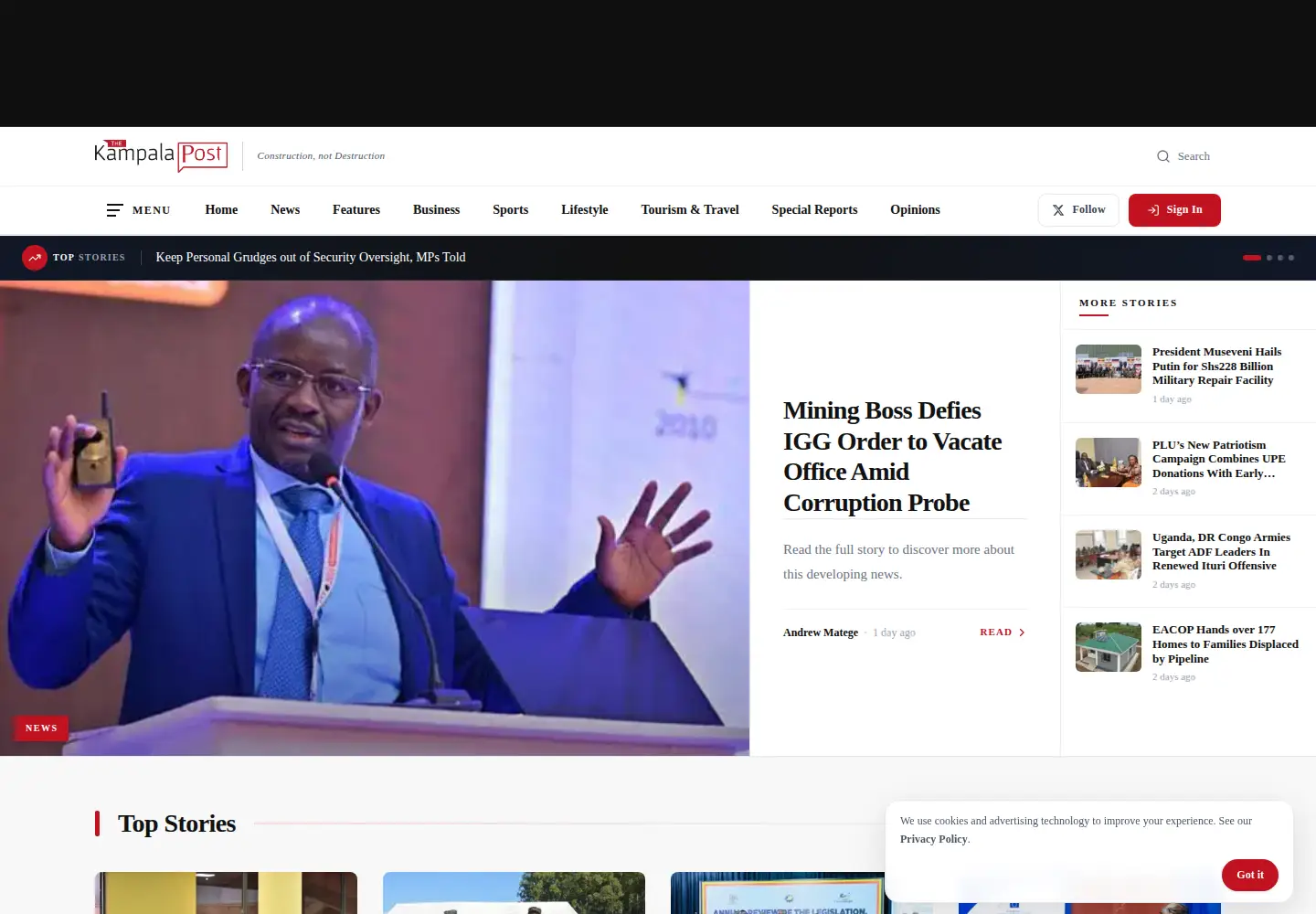Accept cookies with Got it button
Image resolution: width=1316 pixels, height=914 pixels.
coord(1250,875)
